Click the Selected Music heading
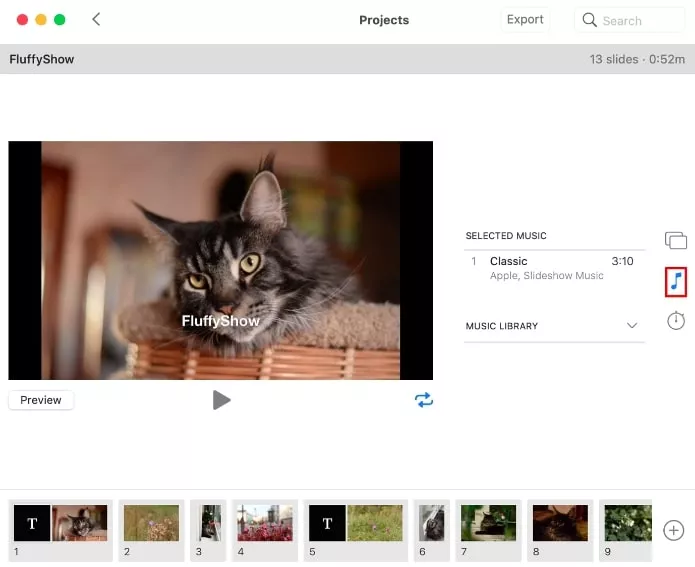This screenshot has height=567, width=695. point(506,236)
